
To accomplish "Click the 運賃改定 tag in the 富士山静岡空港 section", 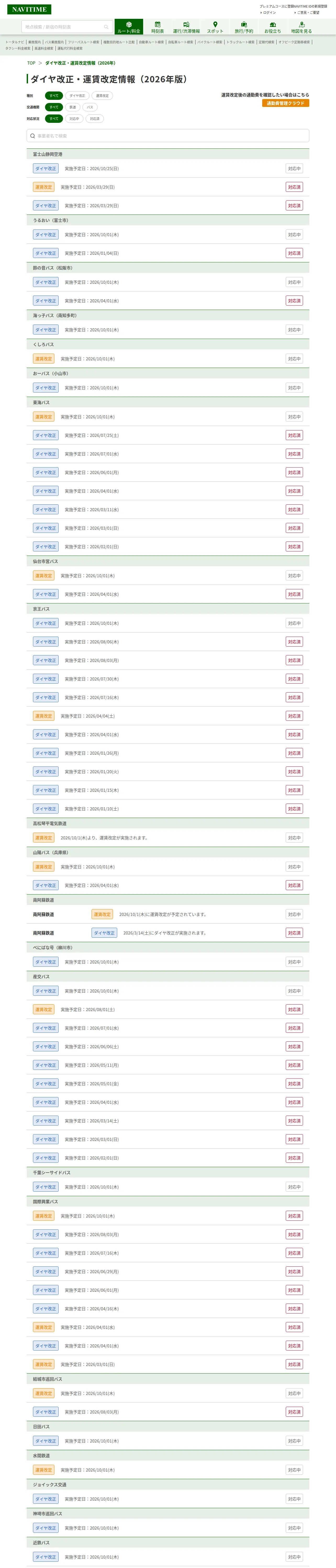I will (x=43, y=187).
